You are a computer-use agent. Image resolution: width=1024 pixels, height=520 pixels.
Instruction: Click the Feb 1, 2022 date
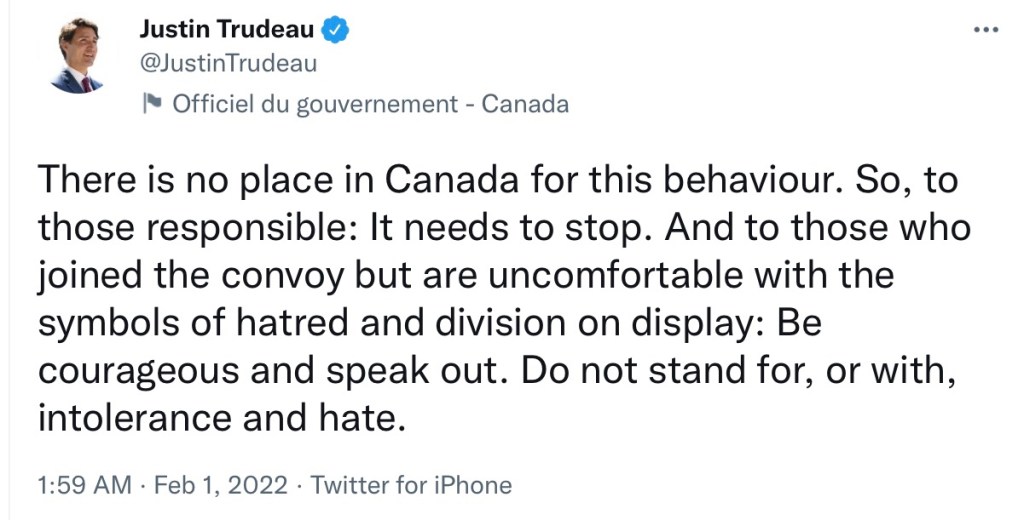tap(220, 486)
